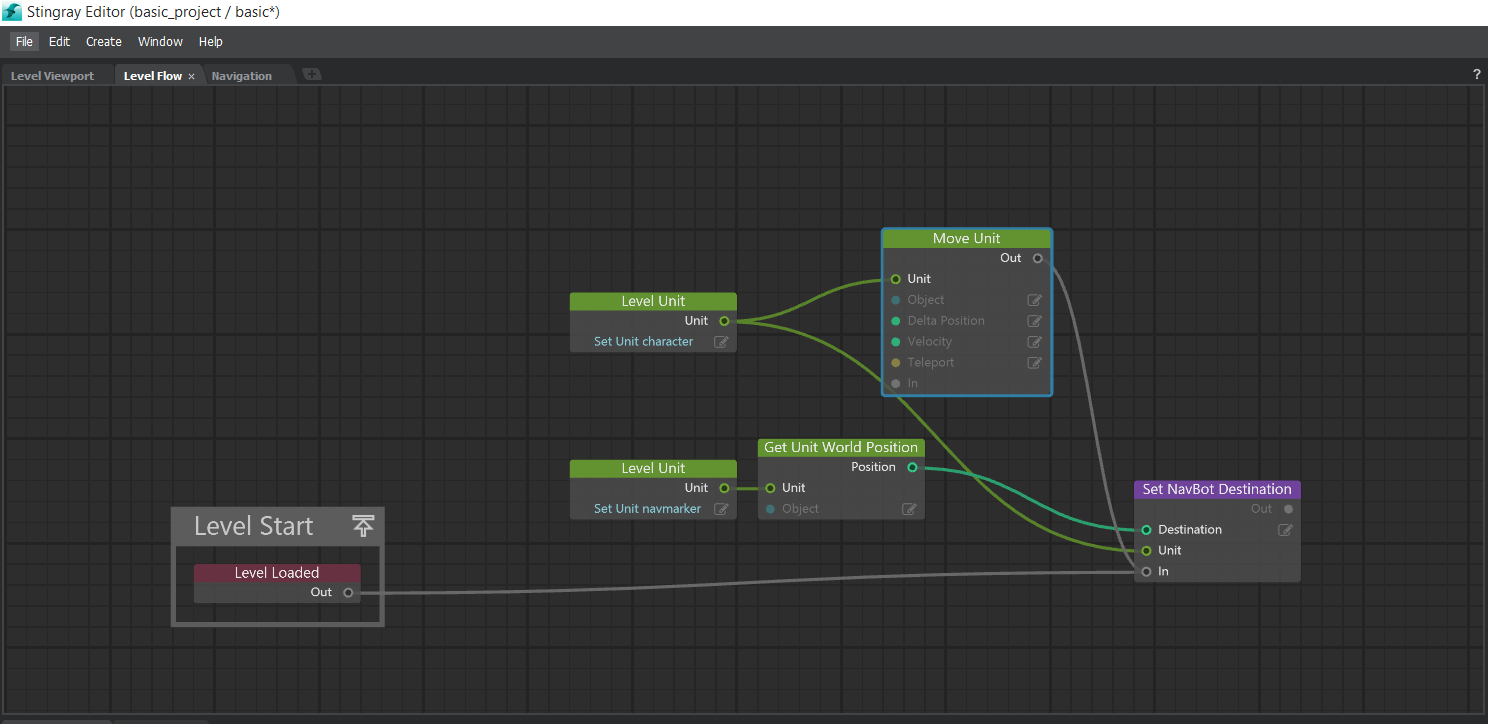Edit the Object input on Get Unit World Position
Viewport: 1488px width, 724px height.
pyautogui.click(x=909, y=508)
